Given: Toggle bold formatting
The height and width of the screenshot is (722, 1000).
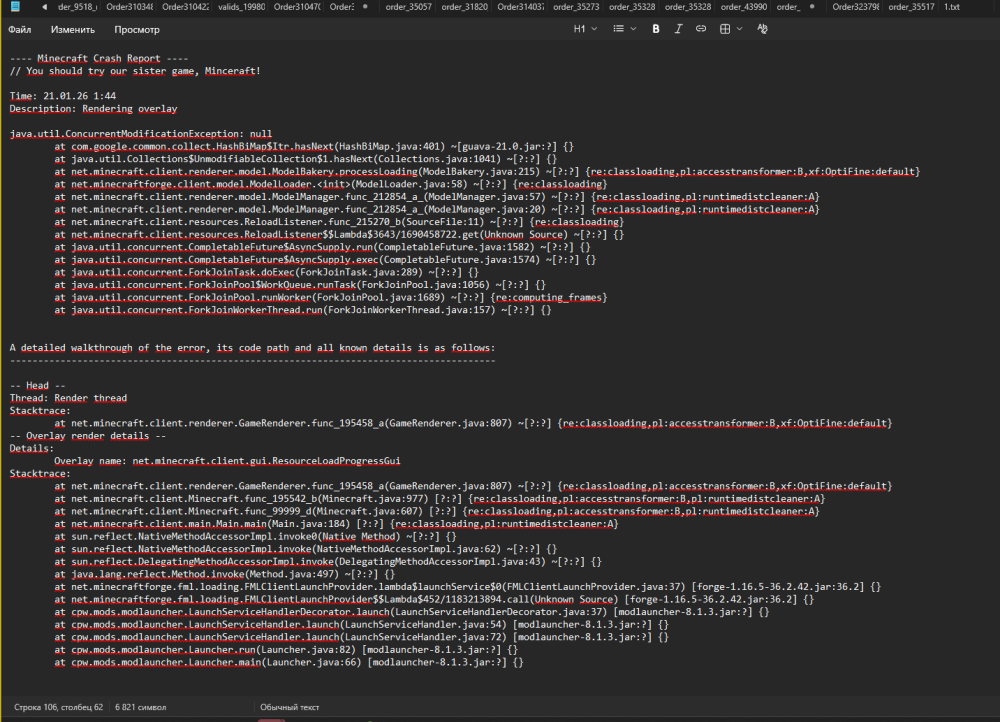Looking at the screenshot, I should (656, 29).
